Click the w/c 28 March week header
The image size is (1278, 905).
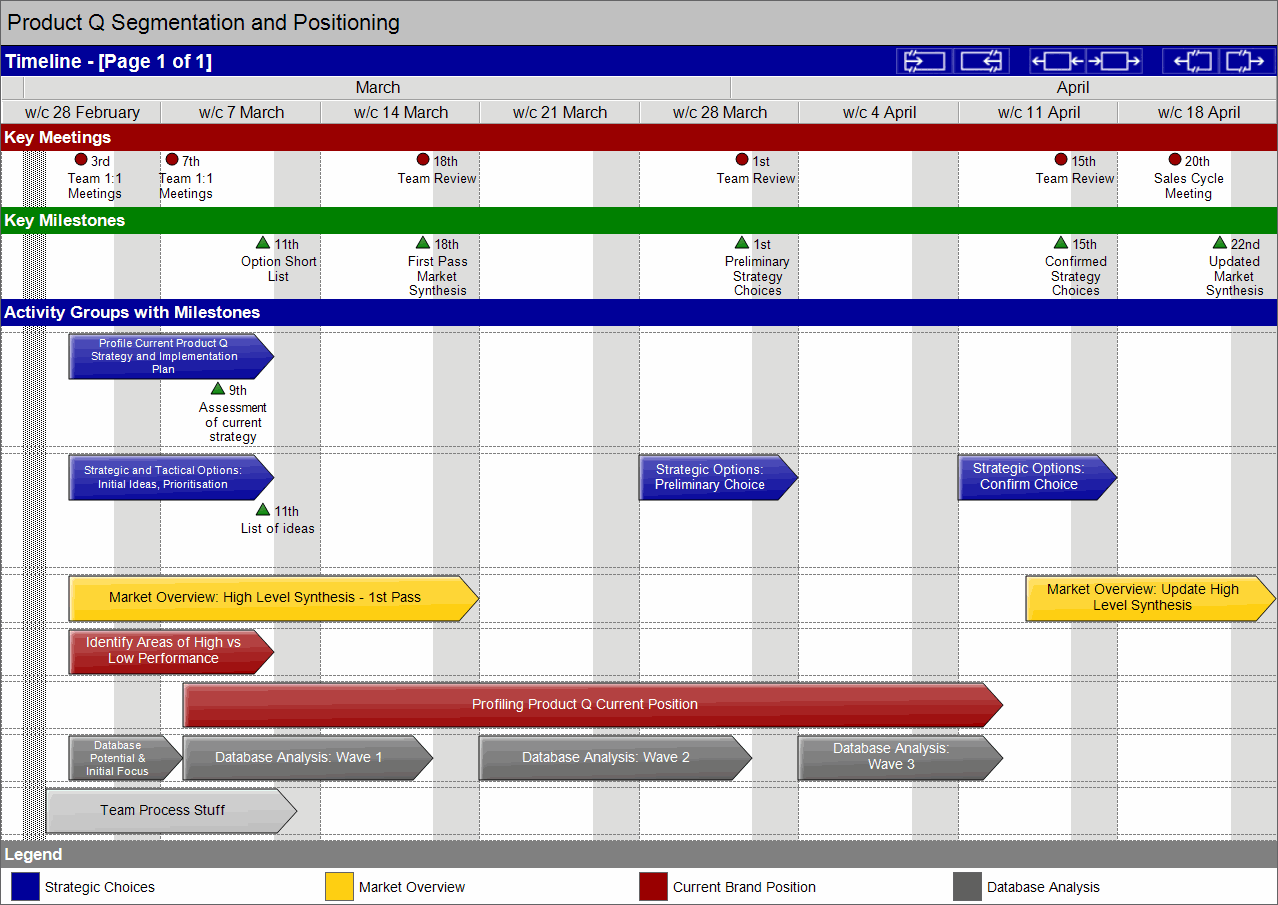[719, 112]
